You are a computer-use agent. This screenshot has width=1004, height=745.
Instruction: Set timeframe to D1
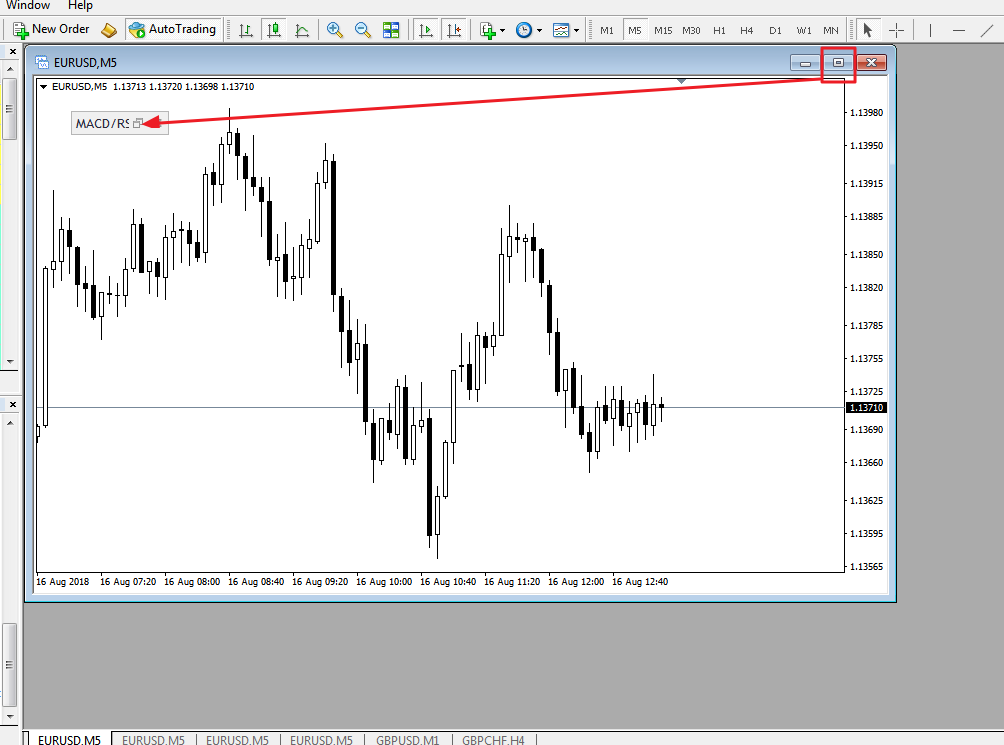pyautogui.click(x=775, y=31)
